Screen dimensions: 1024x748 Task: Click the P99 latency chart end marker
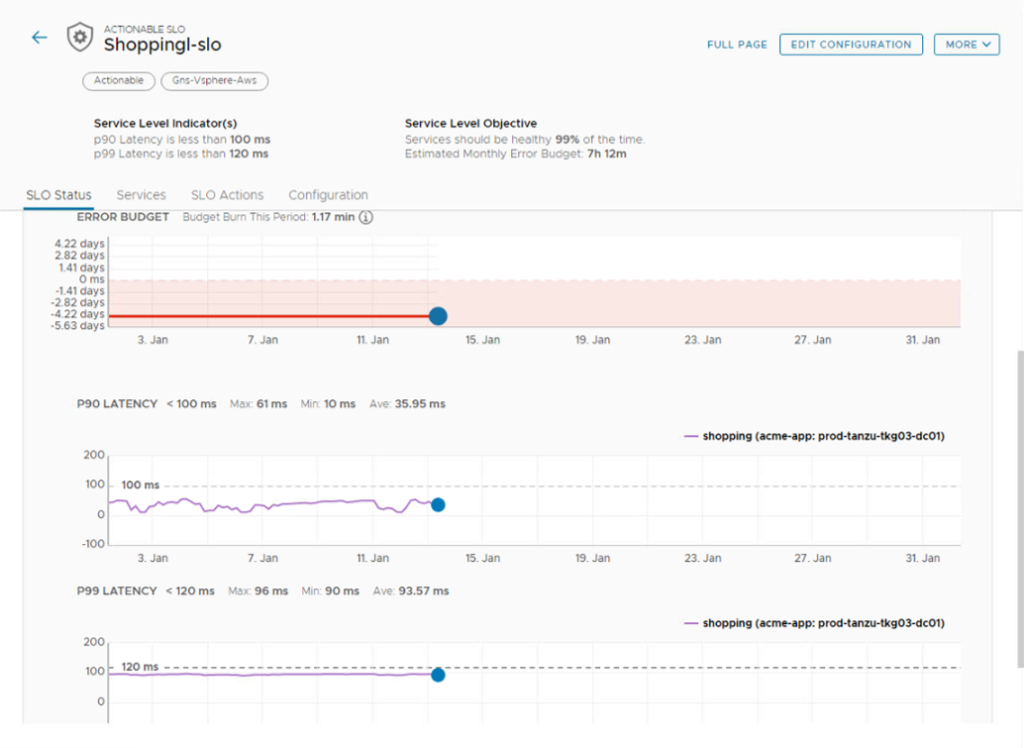(437, 675)
